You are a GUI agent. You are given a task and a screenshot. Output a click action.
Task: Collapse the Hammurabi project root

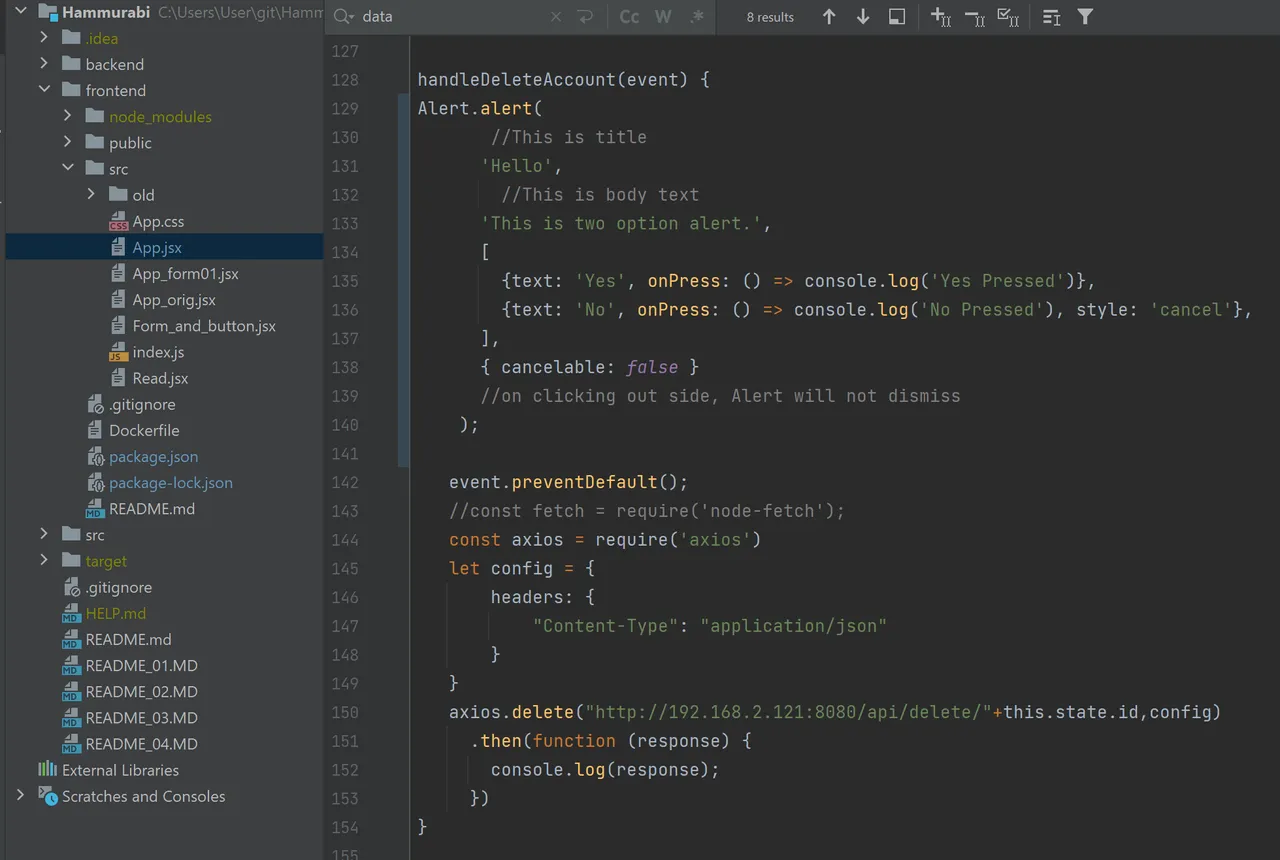(x=20, y=12)
